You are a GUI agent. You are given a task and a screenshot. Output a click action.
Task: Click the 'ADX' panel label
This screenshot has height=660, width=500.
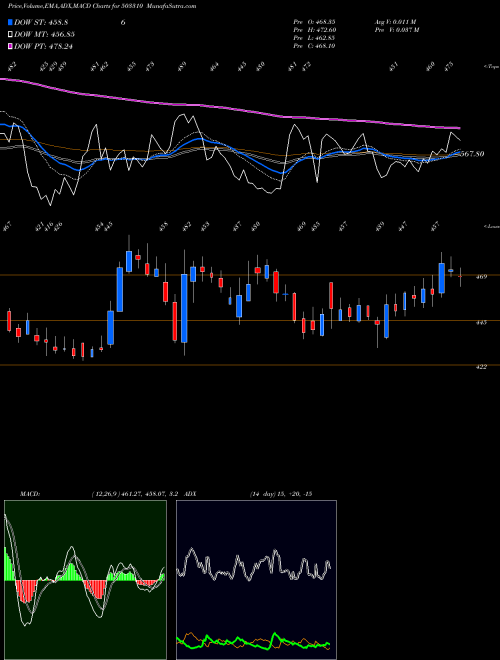pos(190,494)
